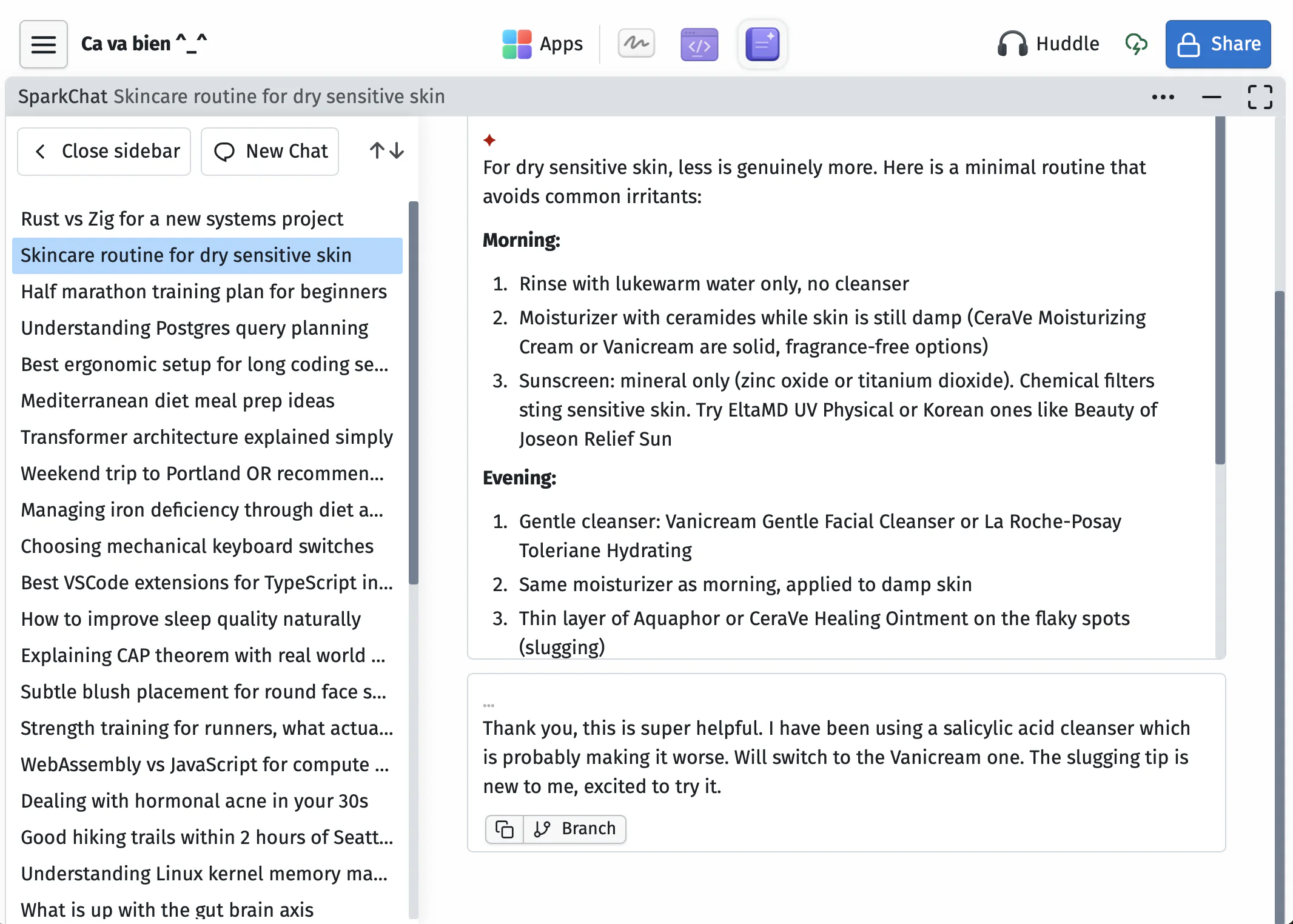The height and width of the screenshot is (924, 1293).
Task: Open 'Strength training for runners, what actua...' chat
Action: [x=207, y=728]
